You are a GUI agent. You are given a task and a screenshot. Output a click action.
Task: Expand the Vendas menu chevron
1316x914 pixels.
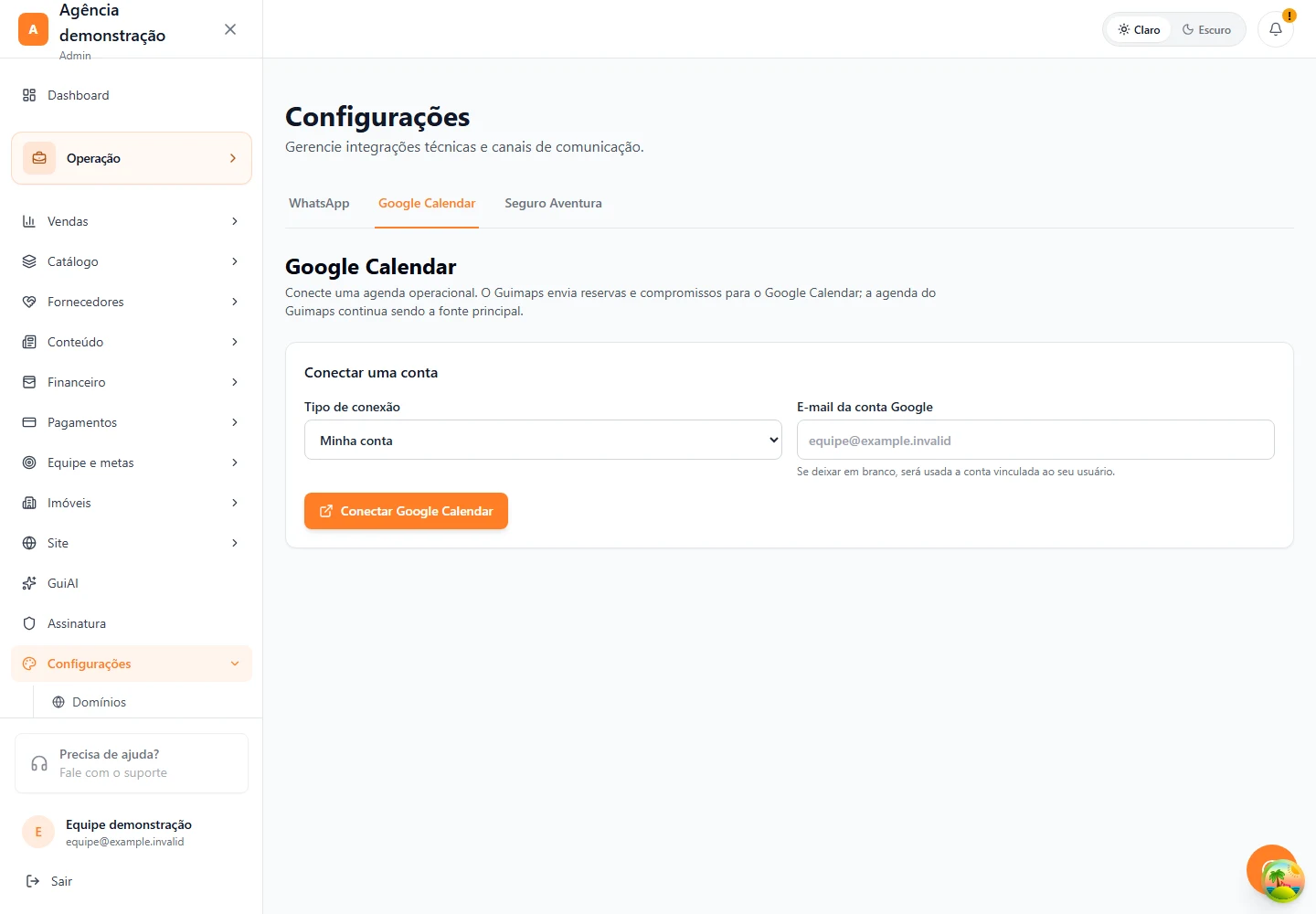tap(235, 221)
